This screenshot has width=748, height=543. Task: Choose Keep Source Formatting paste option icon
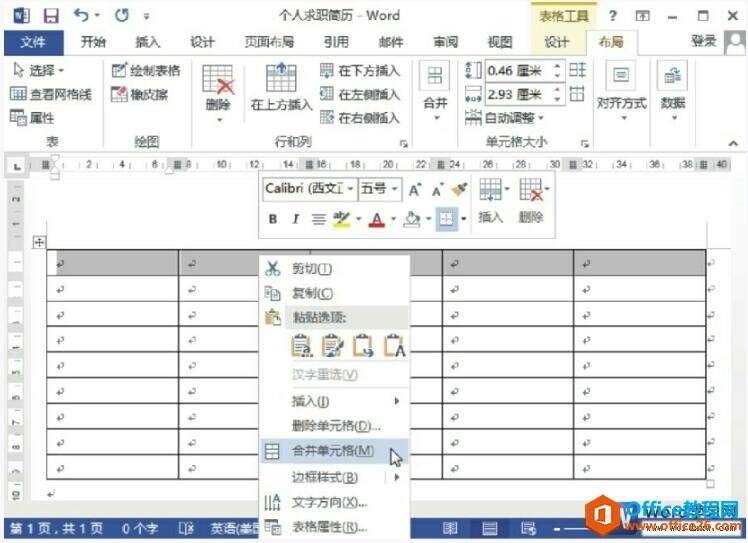click(x=302, y=345)
